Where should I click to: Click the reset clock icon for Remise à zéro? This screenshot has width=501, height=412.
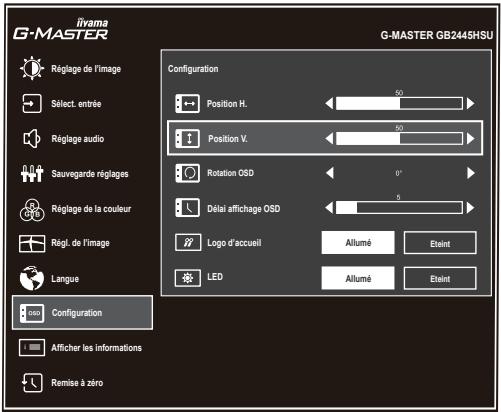[x=32, y=383]
